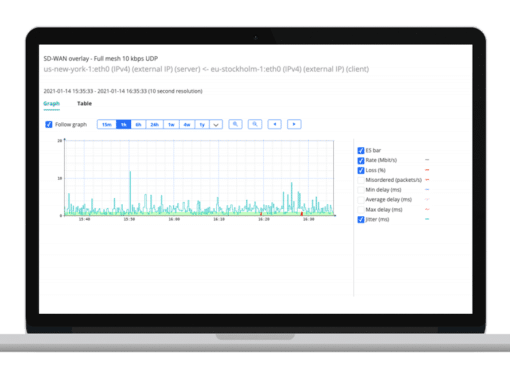Uncheck the Follow graph checkbox
510x382 pixels.
[x=49, y=124]
